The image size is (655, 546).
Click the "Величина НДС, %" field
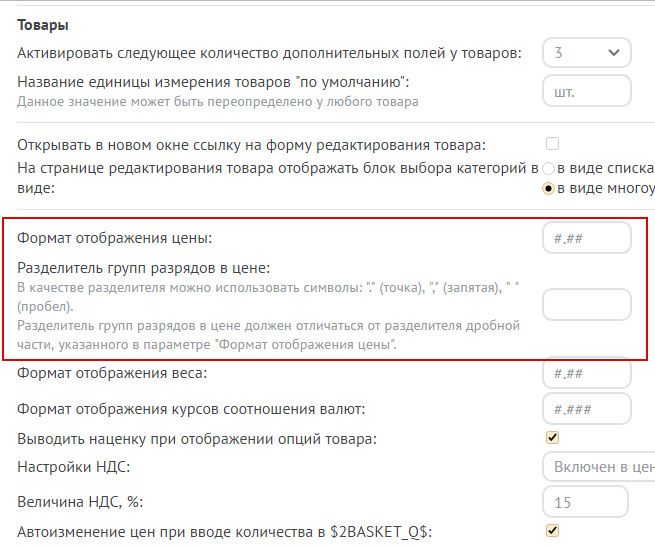tap(586, 501)
